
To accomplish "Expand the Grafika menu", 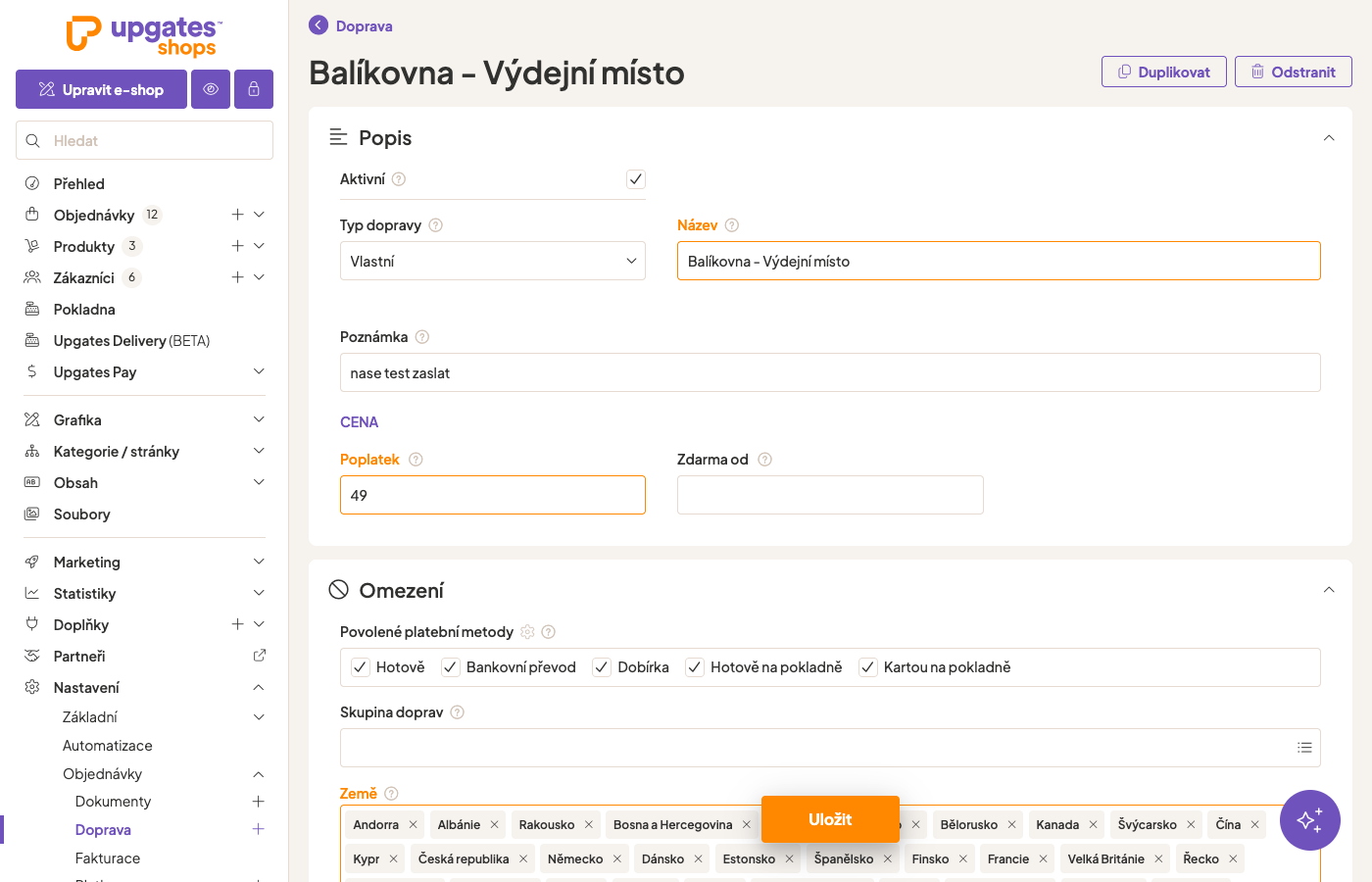I will pyautogui.click(x=259, y=419).
